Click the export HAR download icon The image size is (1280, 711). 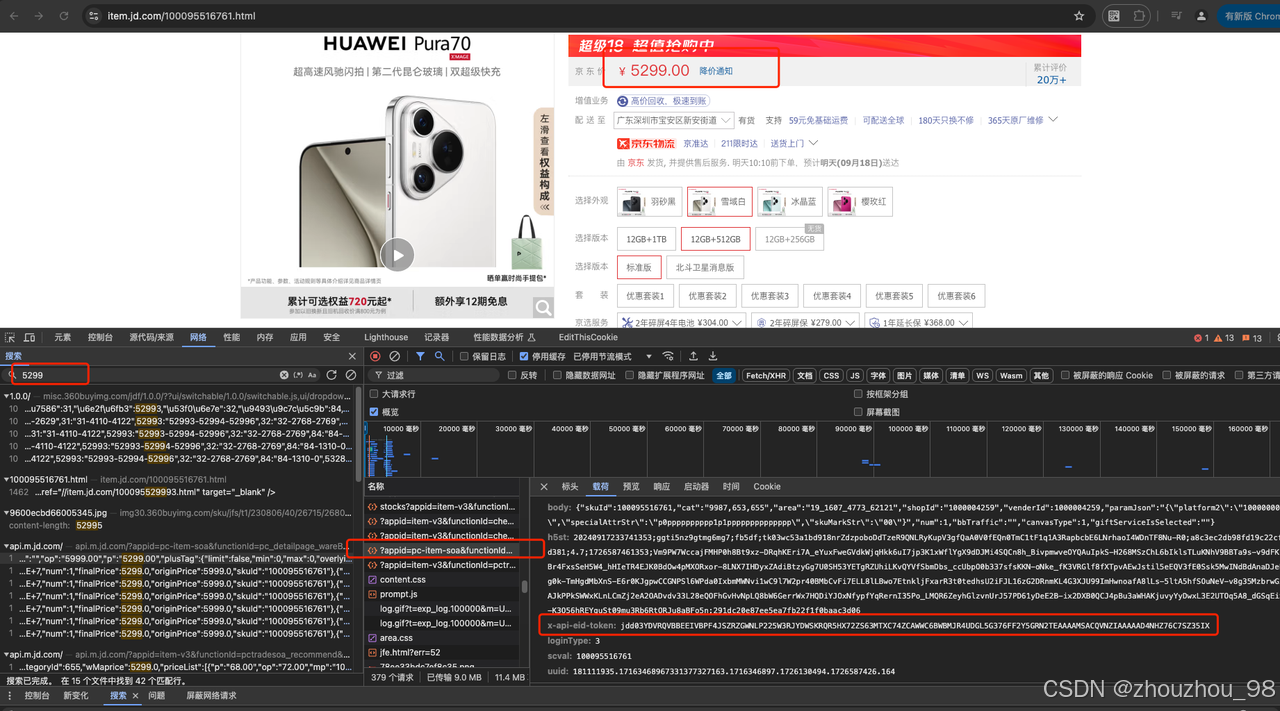click(713, 356)
